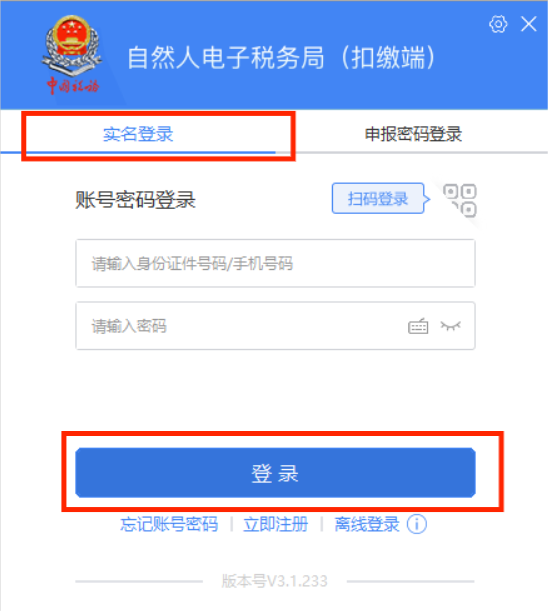
Task: Click the 扫码登录 bubble button
Action: [378, 199]
